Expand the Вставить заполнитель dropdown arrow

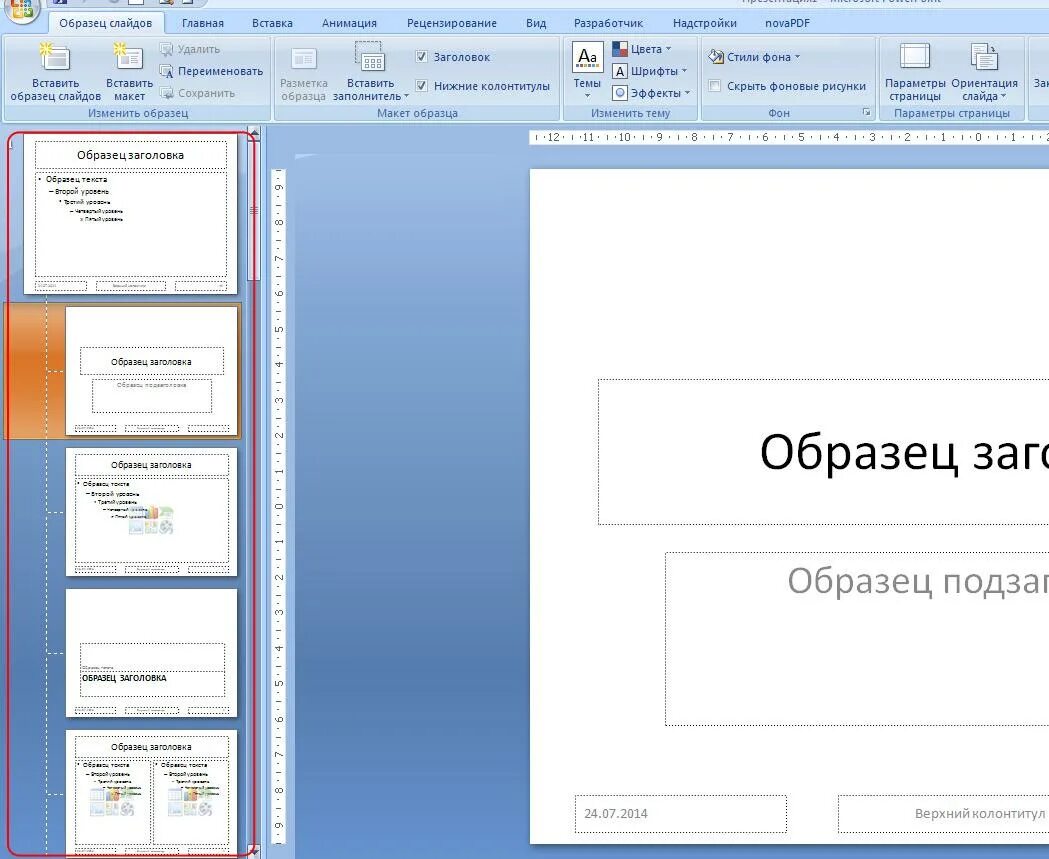[x=406, y=96]
